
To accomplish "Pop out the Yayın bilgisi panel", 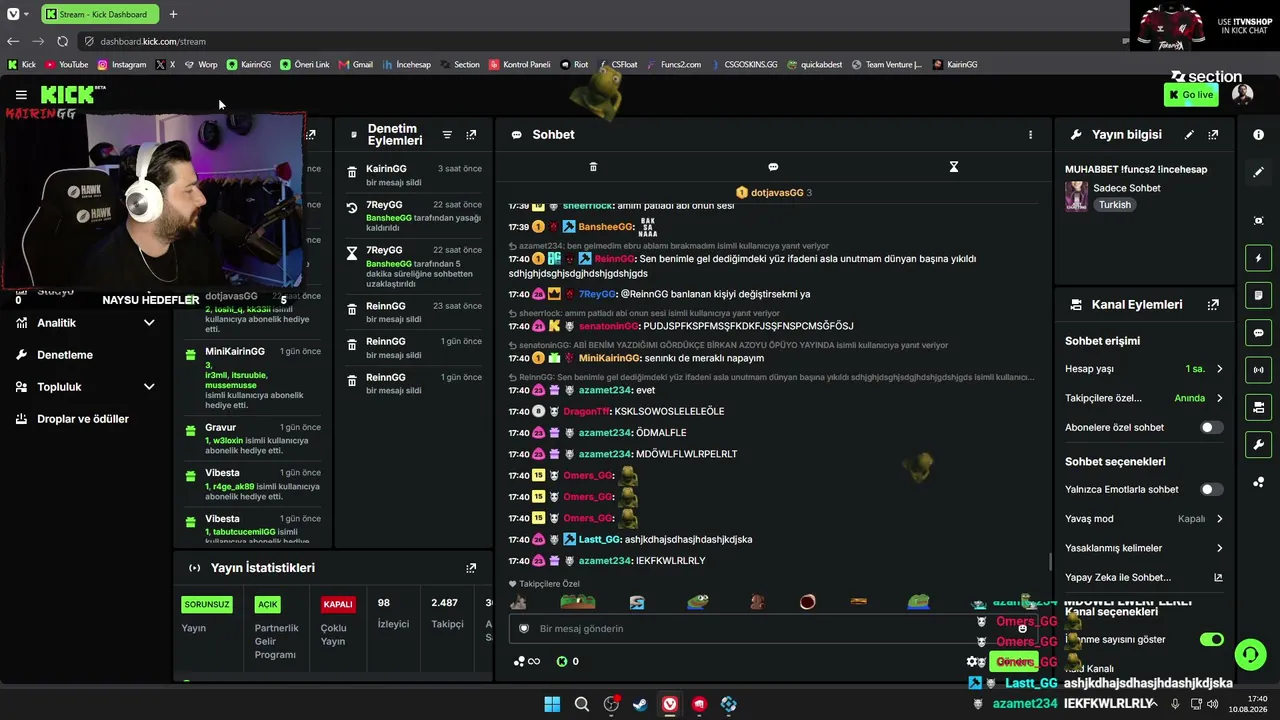I will point(1213,135).
